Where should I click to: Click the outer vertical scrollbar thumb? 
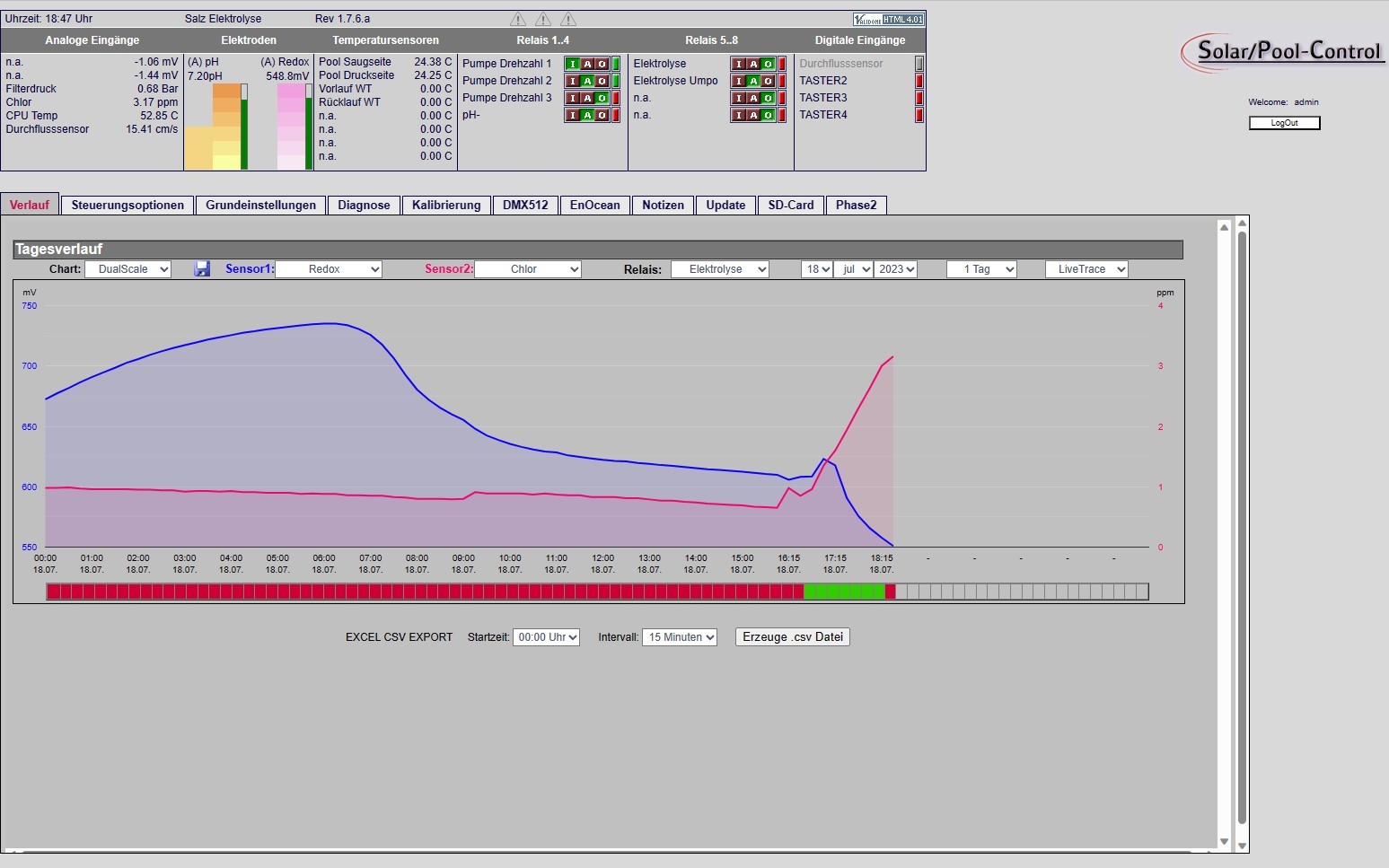1242,528
